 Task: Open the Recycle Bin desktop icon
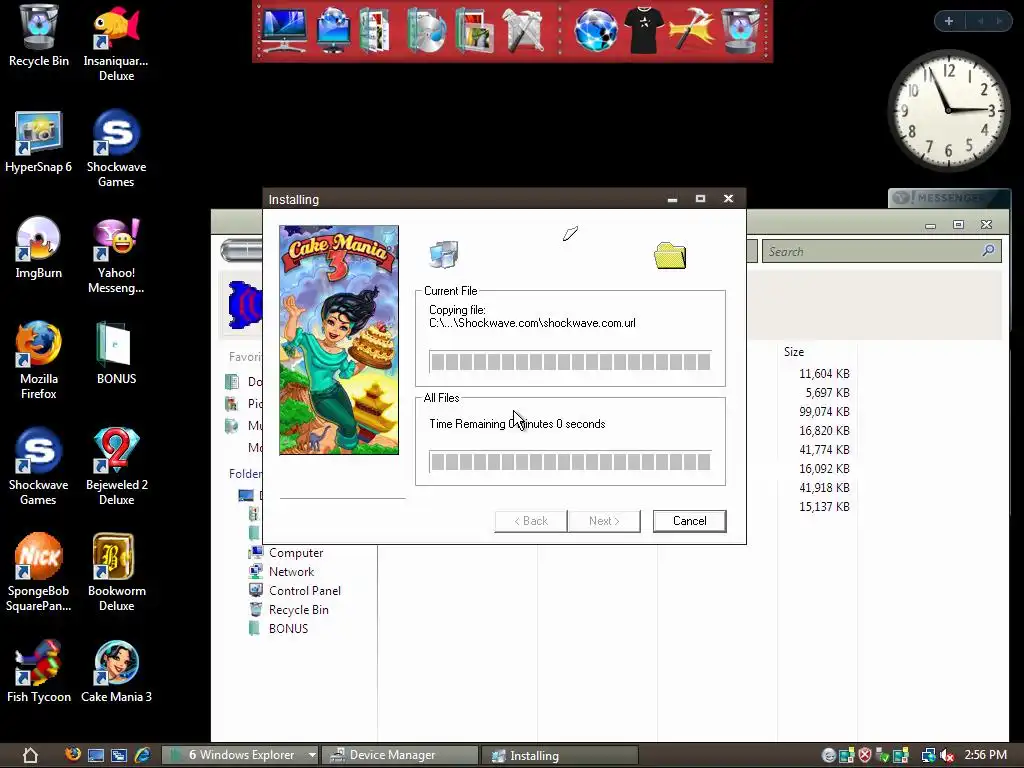tap(39, 36)
